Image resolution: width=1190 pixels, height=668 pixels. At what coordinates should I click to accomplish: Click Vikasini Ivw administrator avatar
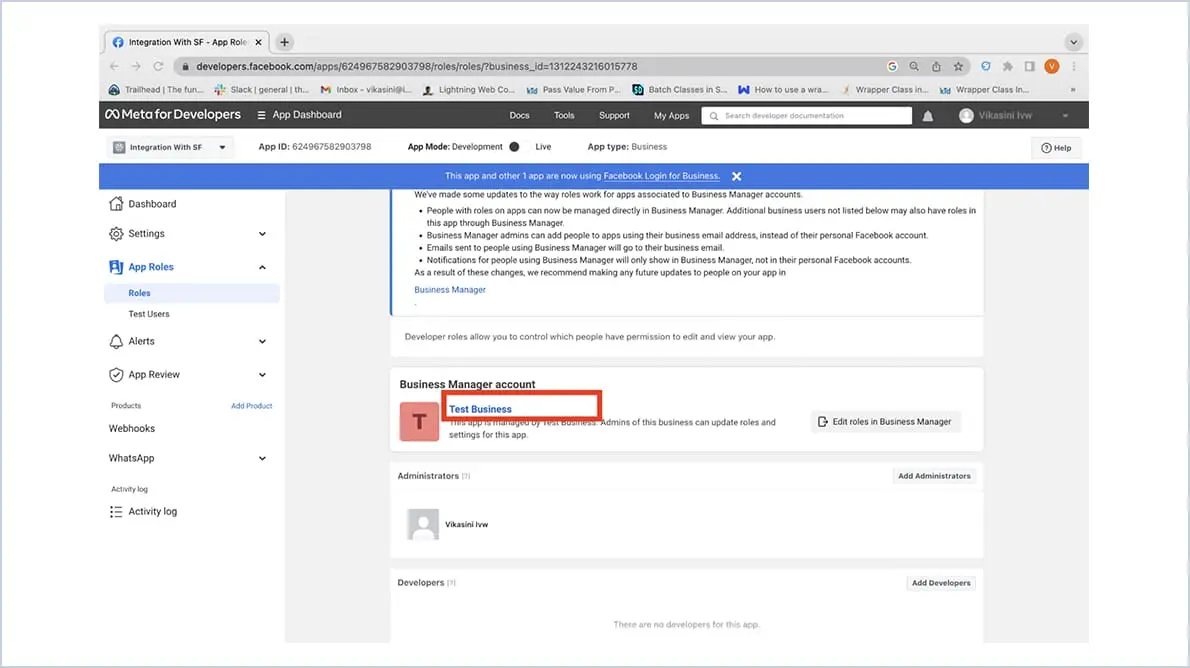[423, 525]
